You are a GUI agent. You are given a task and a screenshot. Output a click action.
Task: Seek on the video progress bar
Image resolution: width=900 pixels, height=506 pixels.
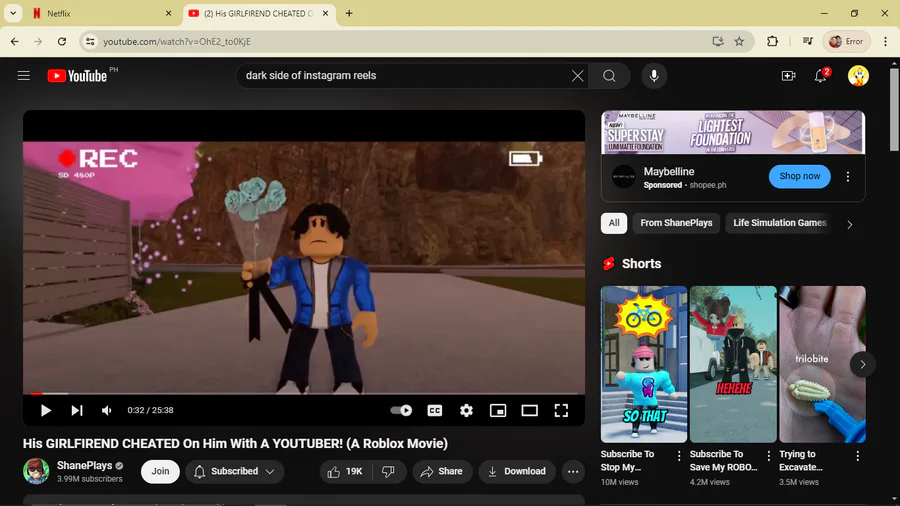(x=304, y=394)
